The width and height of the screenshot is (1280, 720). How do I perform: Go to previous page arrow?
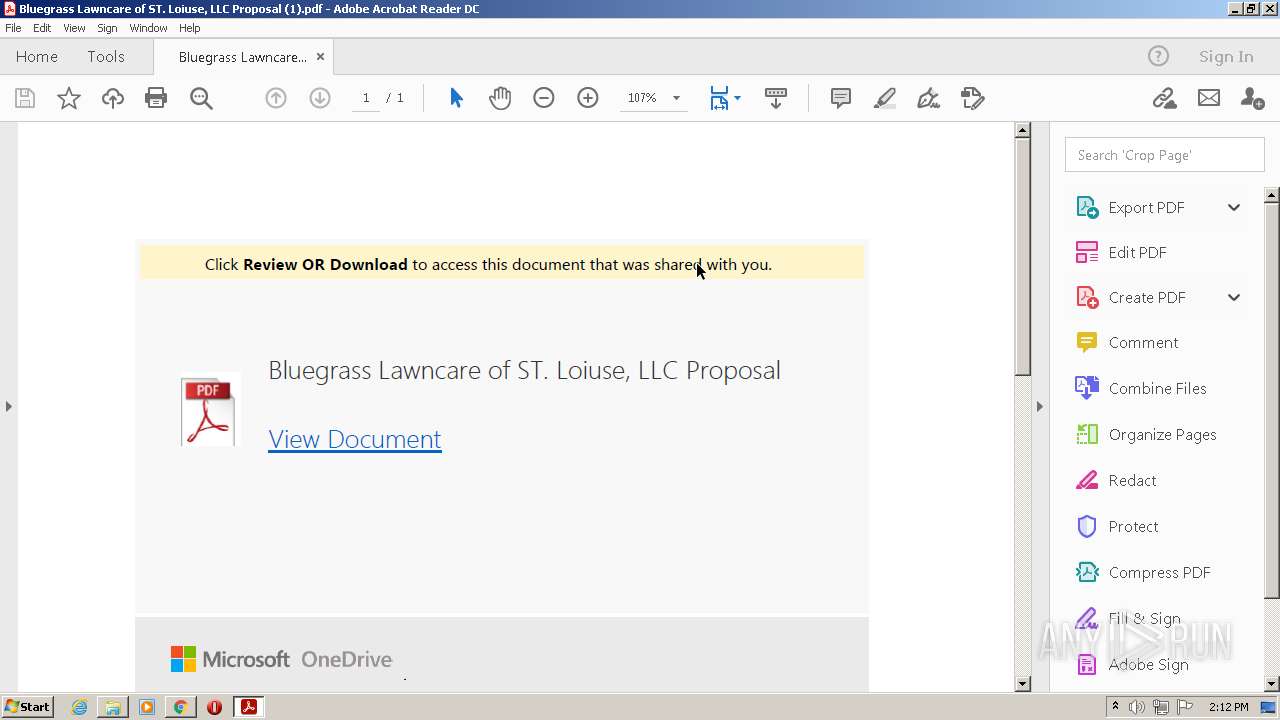pos(276,98)
